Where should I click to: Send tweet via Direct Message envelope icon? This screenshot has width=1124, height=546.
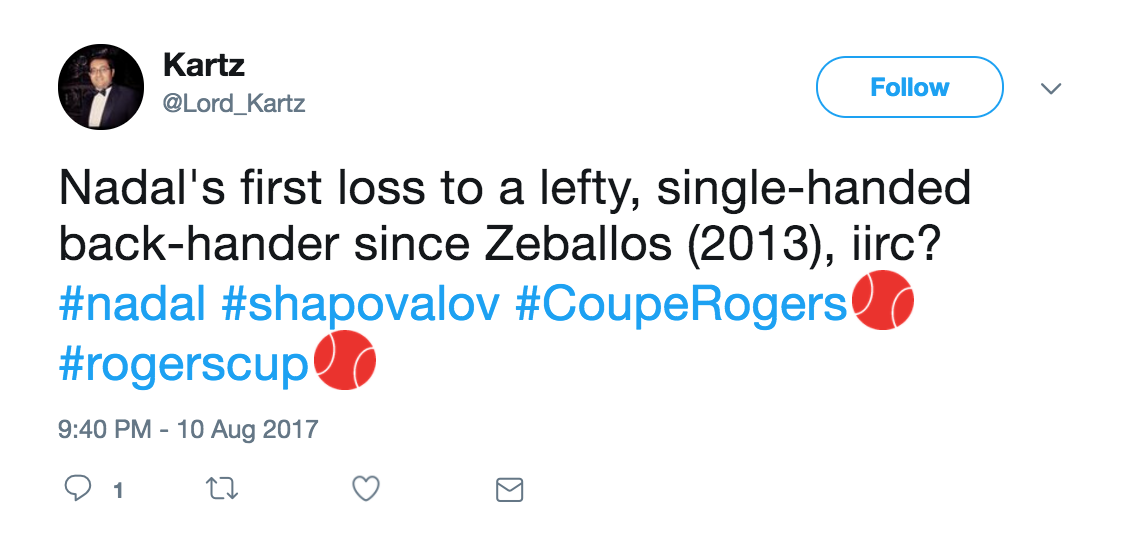510,490
